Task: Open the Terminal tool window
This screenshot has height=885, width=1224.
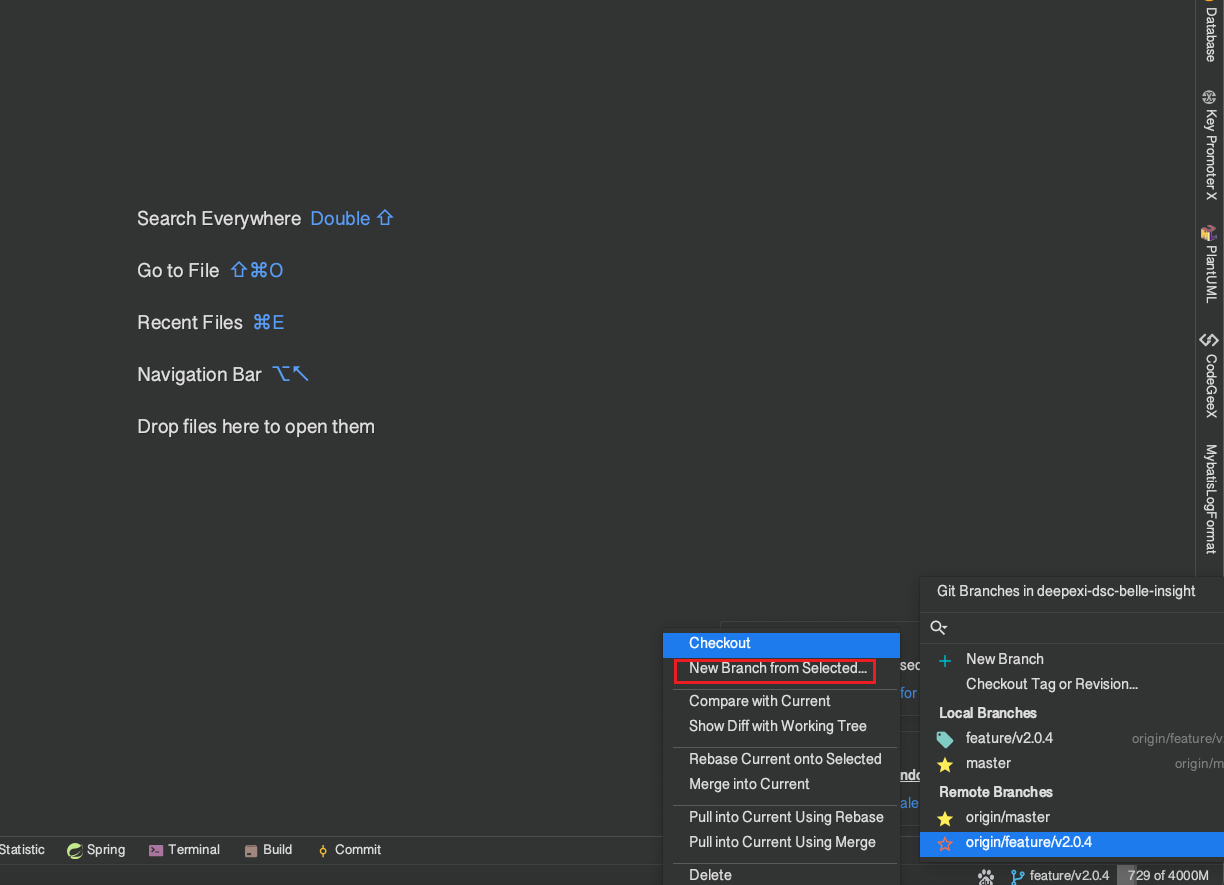Action: tap(184, 850)
